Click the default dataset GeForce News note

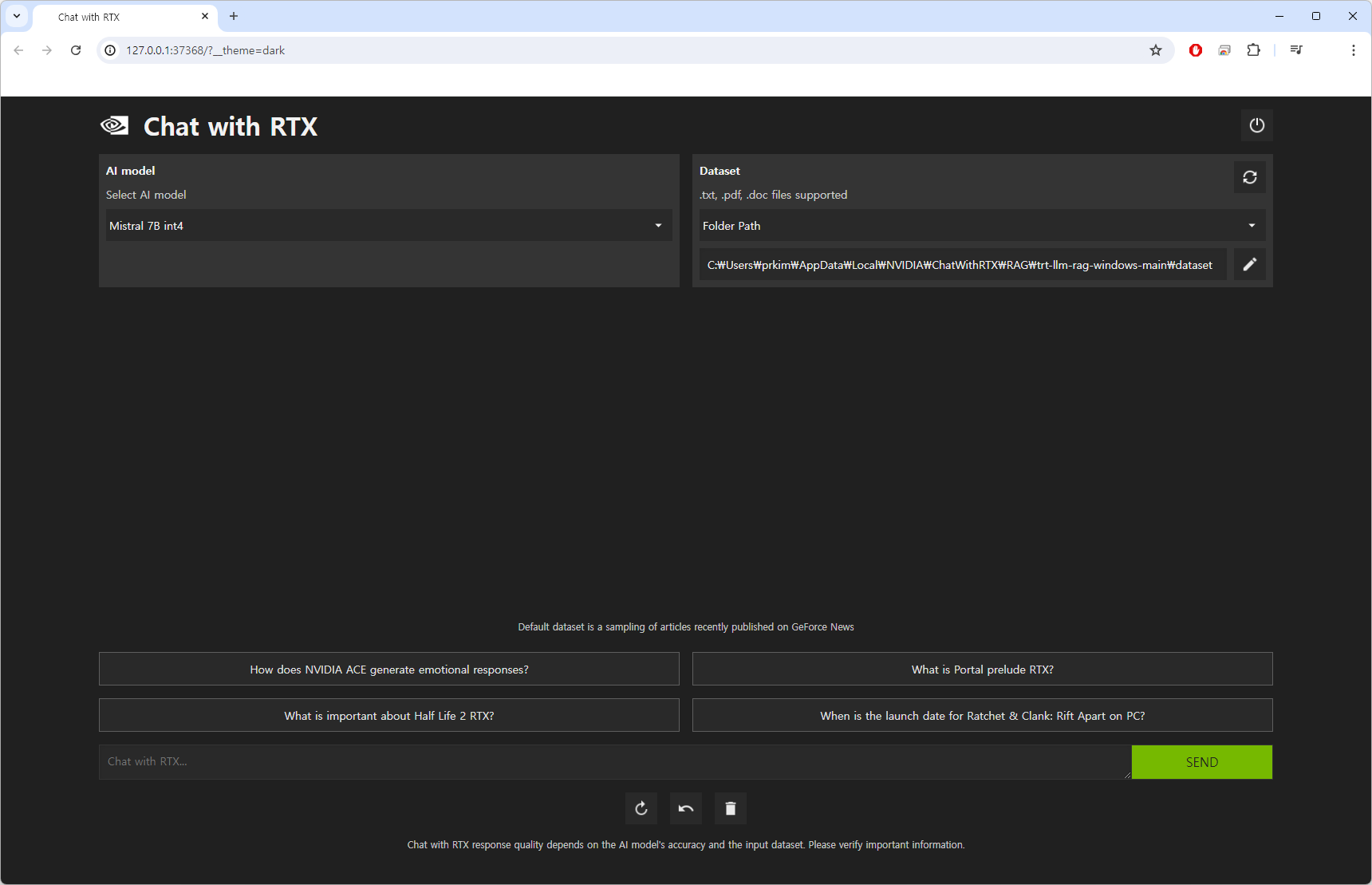[x=686, y=627]
